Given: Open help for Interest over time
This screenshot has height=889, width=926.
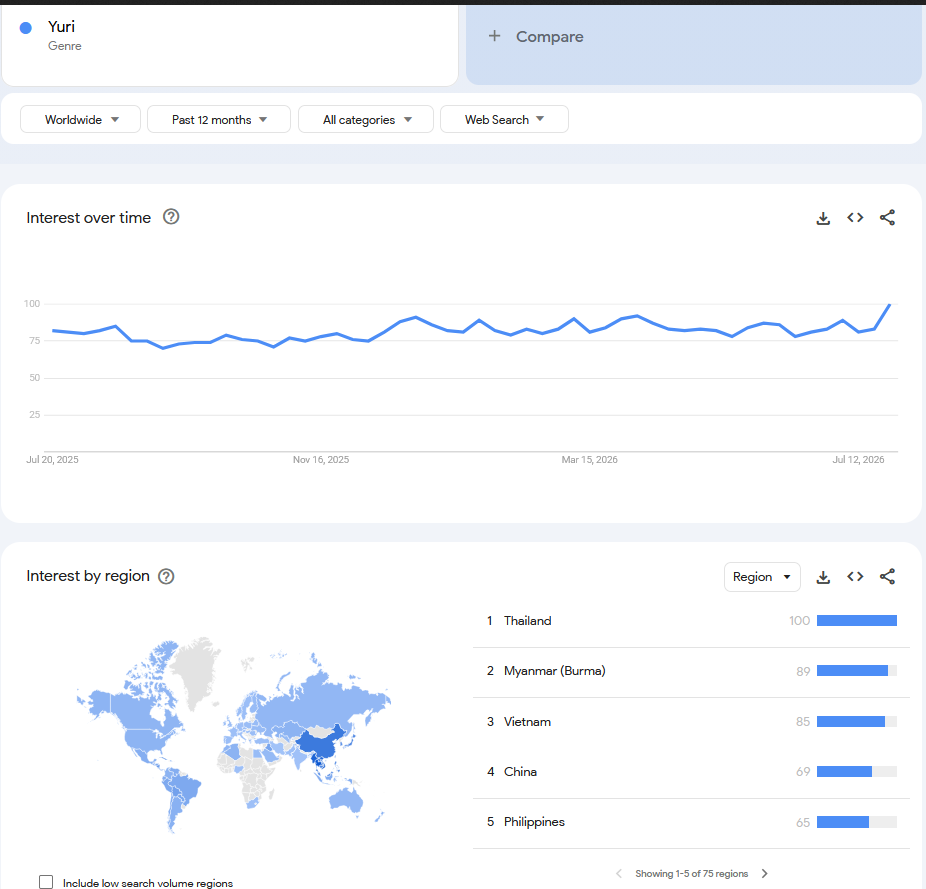Looking at the screenshot, I should click(171, 217).
